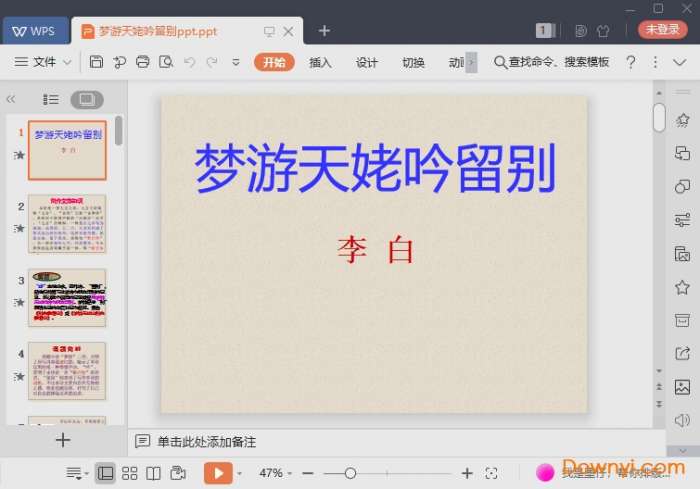
Task: Click the fit slide to window icon
Action: pos(491,473)
